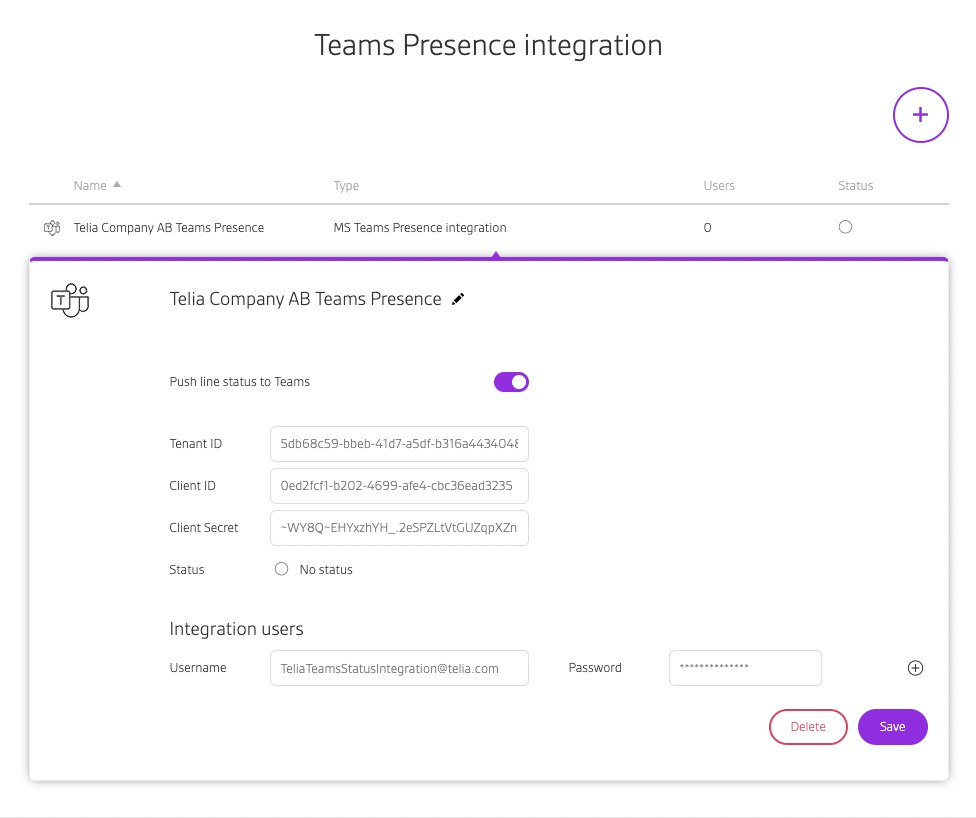Viewport: 976px width, 818px height.
Task: Click the large Teams logo in the details panel
Action: click(70, 301)
